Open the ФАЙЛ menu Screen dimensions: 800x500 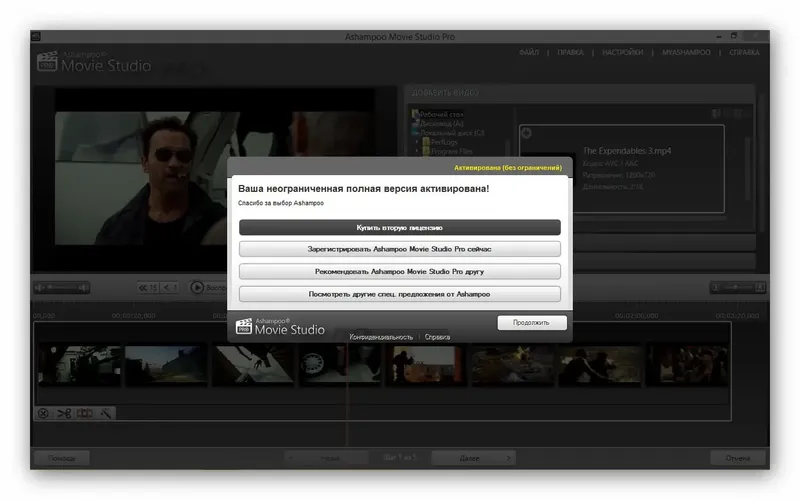point(529,53)
